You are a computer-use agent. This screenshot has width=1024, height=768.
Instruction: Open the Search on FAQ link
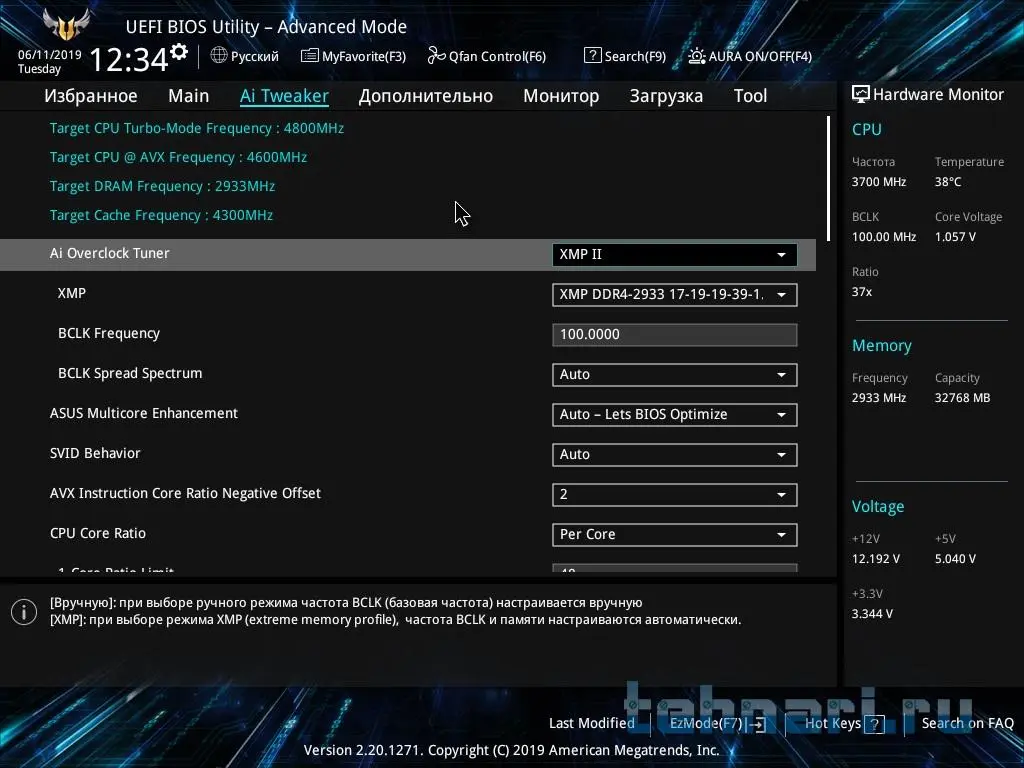(x=967, y=724)
